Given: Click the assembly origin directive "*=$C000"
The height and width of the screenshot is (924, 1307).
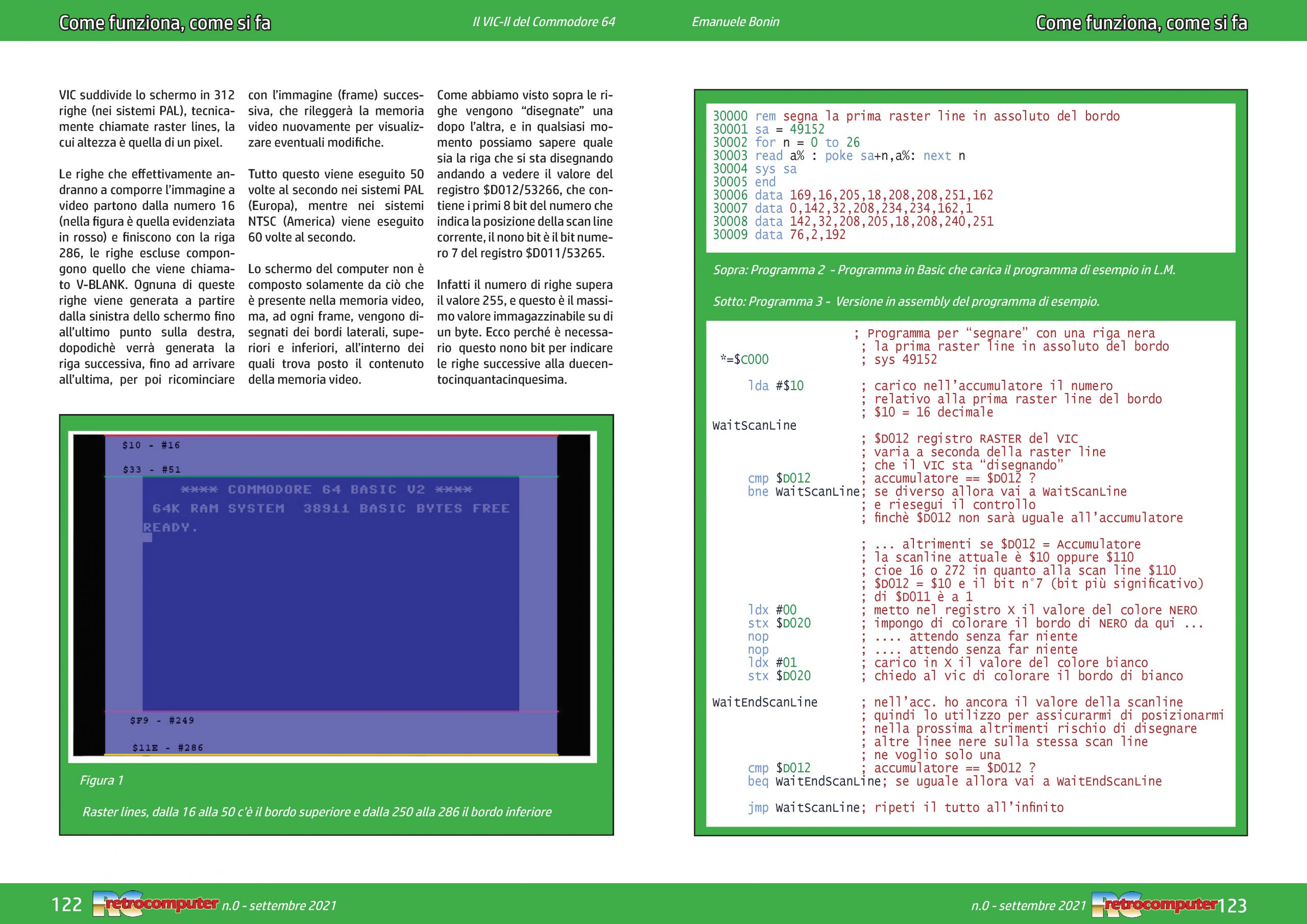Looking at the screenshot, I should coord(744,359).
